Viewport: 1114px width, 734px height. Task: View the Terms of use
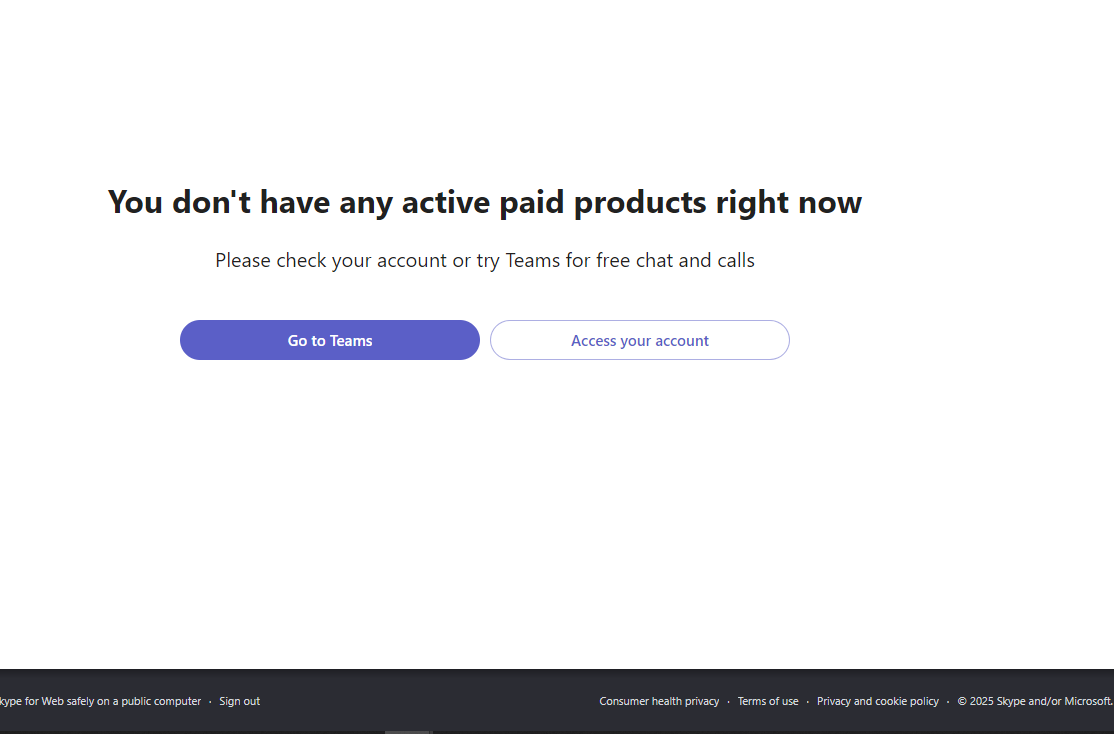click(x=767, y=701)
